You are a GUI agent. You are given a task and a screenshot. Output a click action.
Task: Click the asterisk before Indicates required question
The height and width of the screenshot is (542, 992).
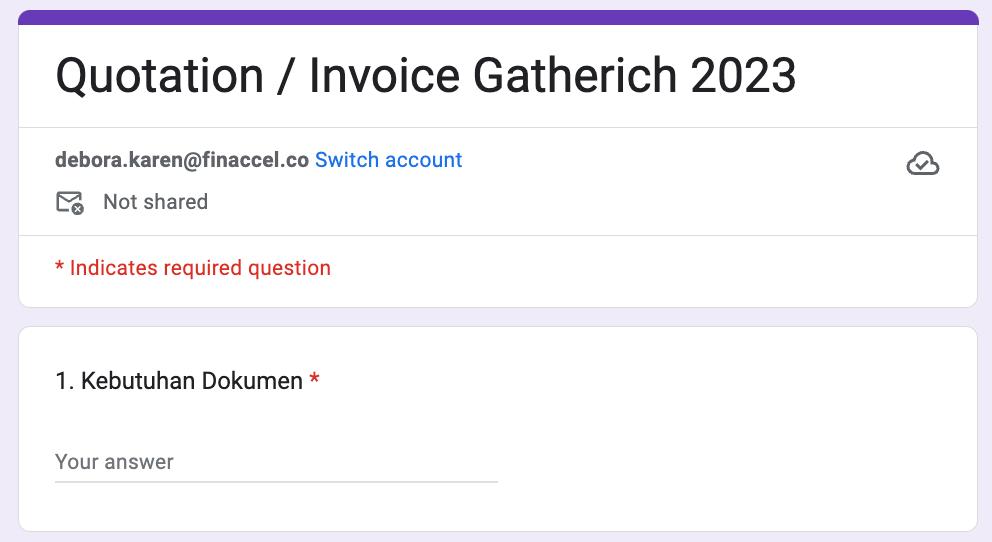click(60, 268)
